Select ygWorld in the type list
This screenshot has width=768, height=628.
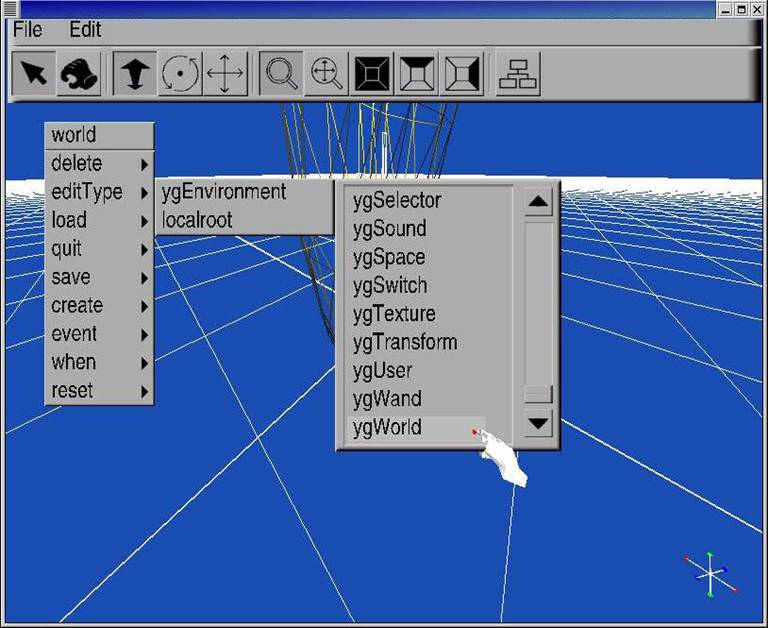coord(416,428)
